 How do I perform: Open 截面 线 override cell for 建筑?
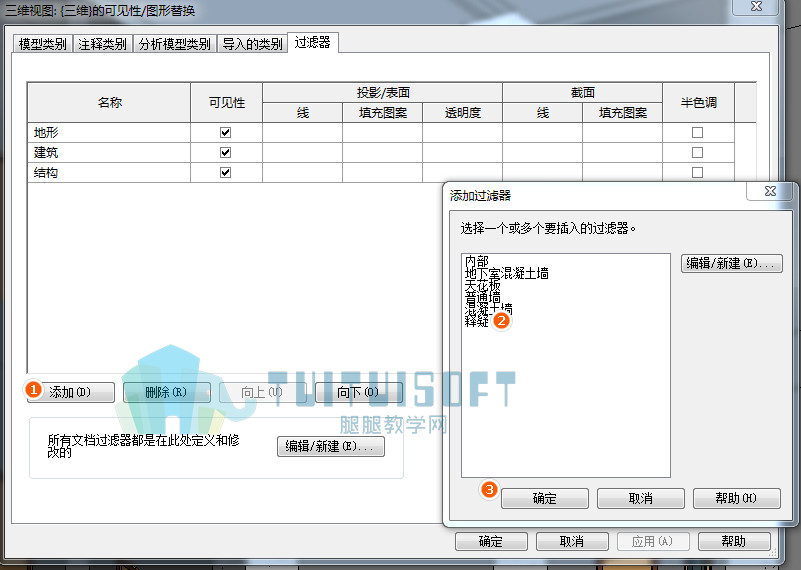pyautogui.click(x=543, y=153)
